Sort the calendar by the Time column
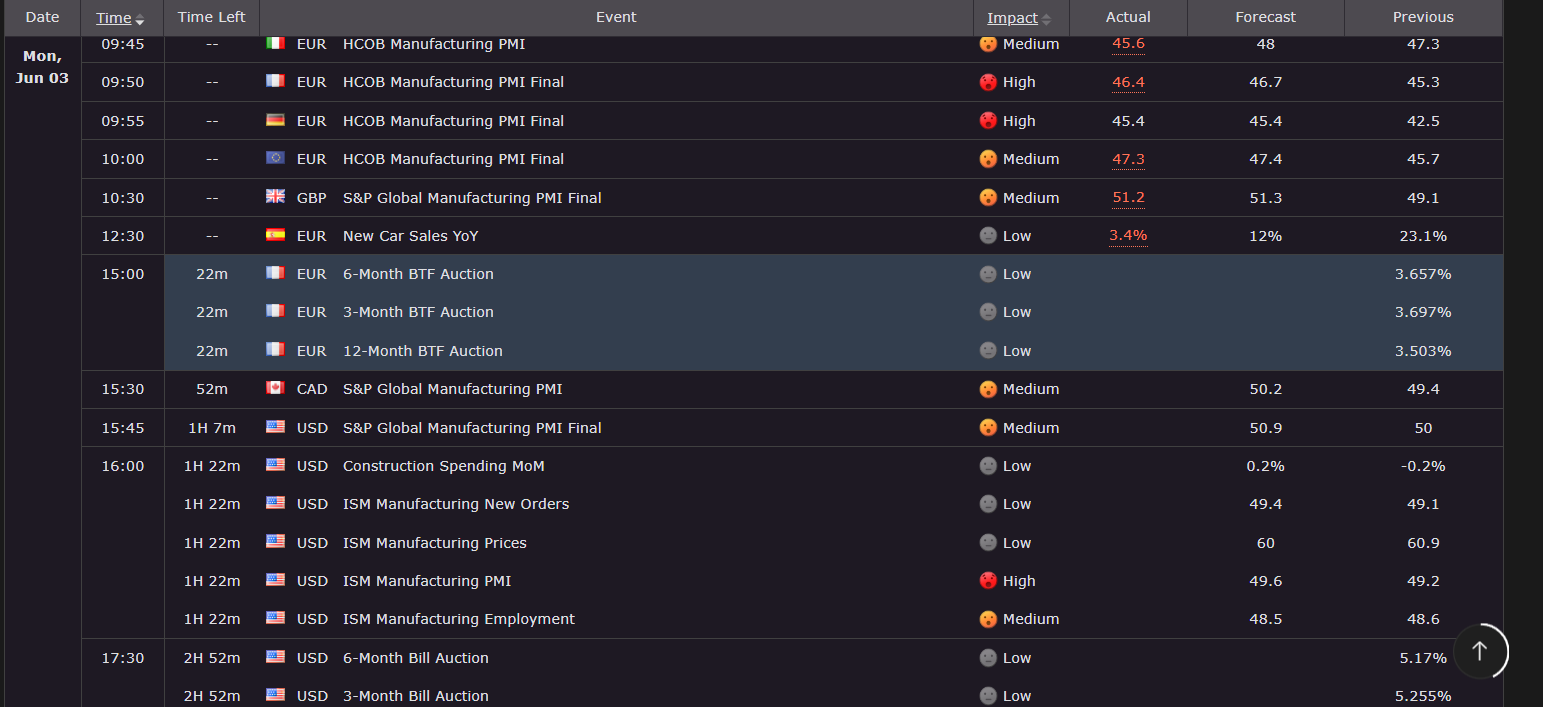 tap(120, 18)
